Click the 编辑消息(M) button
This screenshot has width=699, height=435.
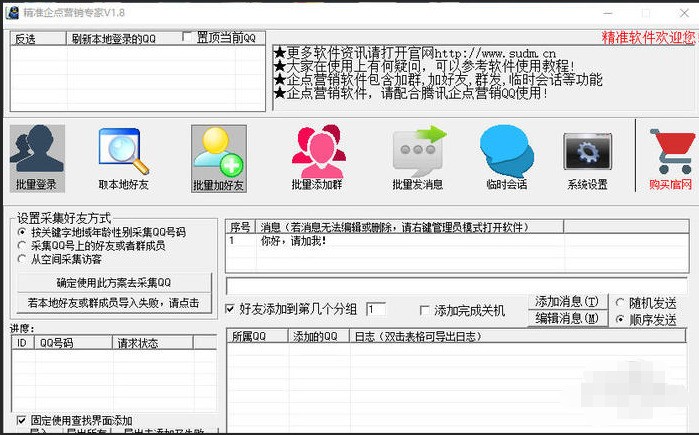pyautogui.click(x=567, y=318)
